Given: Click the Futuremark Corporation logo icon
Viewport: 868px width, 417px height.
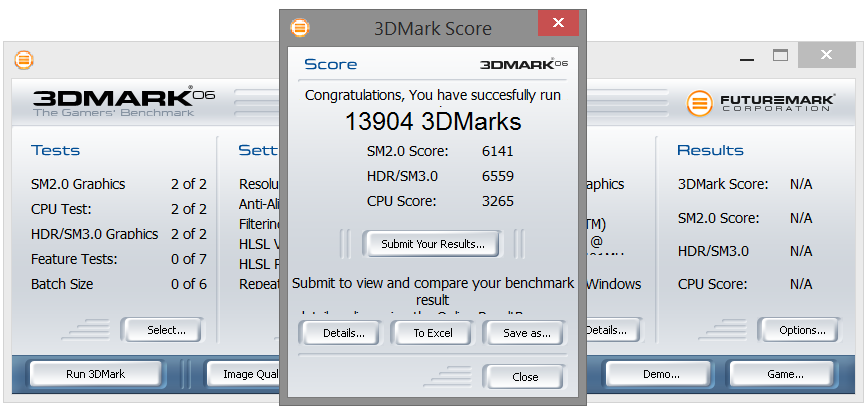Looking at the screenshot, I should click(700, 103).
